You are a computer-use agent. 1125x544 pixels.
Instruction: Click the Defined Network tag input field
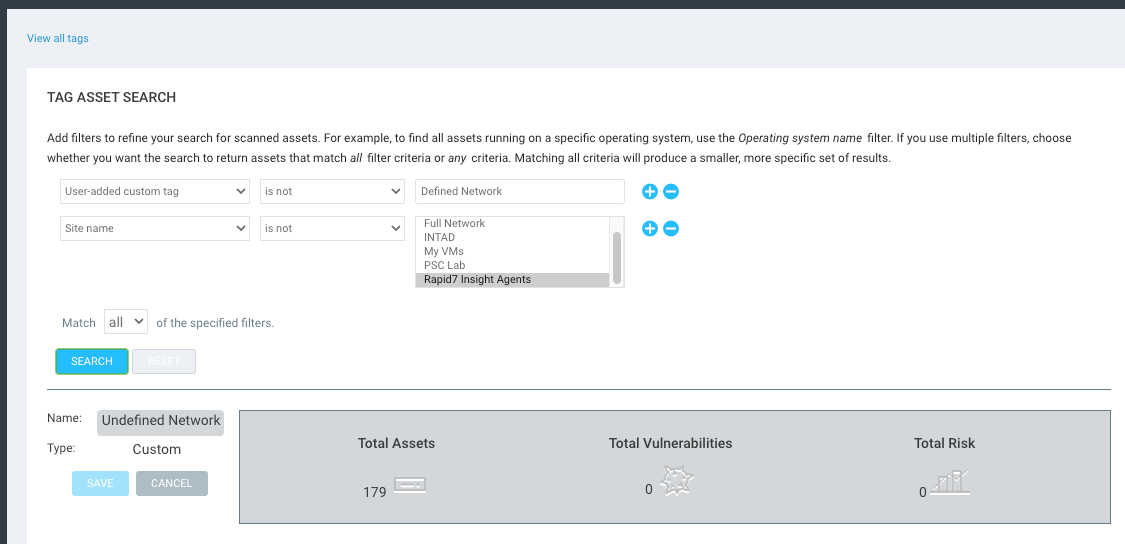pyautogui.click(x=519, y=191)
